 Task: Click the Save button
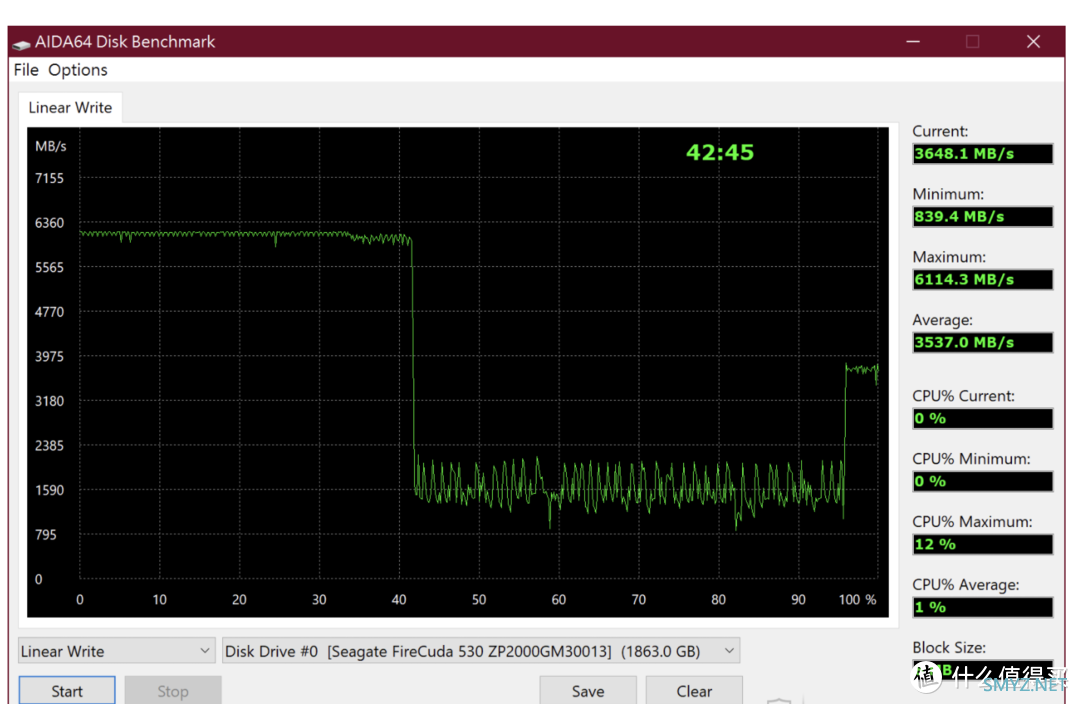[x=588, y=690]
